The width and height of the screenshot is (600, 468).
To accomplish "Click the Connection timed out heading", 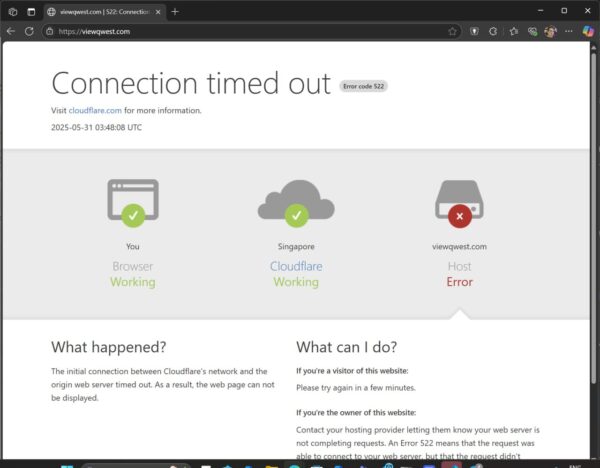I will click(x=191, y=83).
